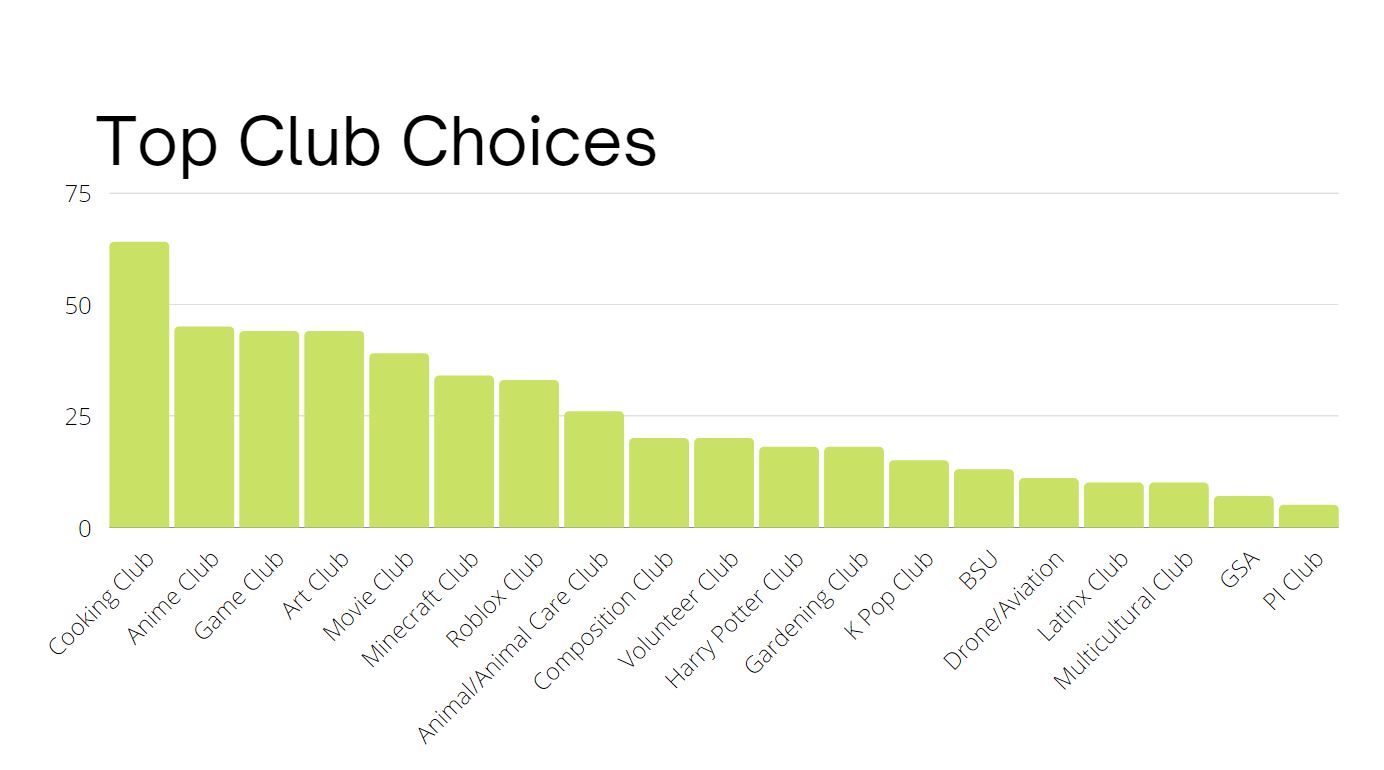Image resolution: width=1384 pixels, height=770 pixels.
Task: Click the Harry Potter Club axis label
Action: (736, 619)
